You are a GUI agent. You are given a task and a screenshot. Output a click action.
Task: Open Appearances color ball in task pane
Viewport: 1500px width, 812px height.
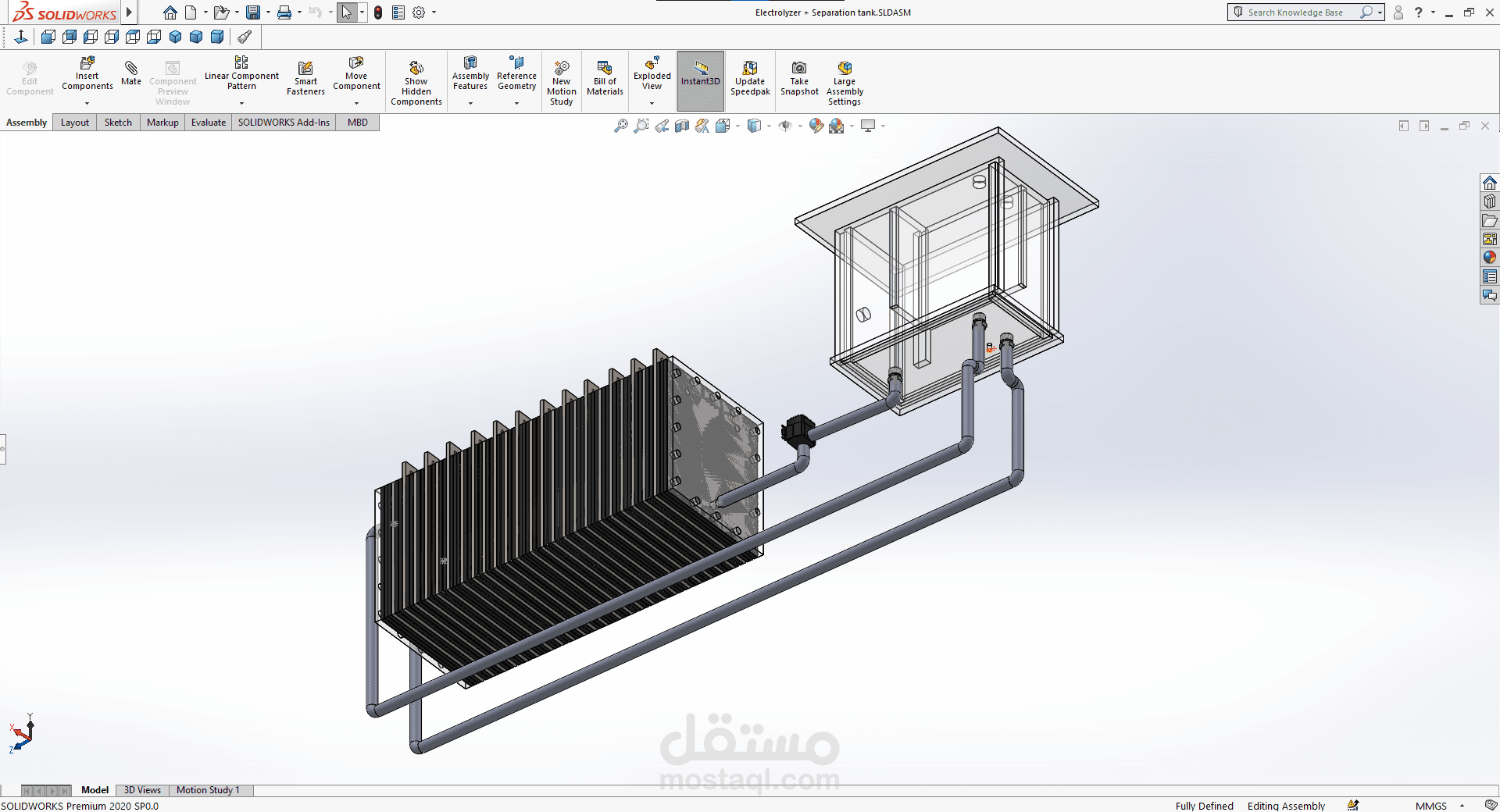[1490, 257]
